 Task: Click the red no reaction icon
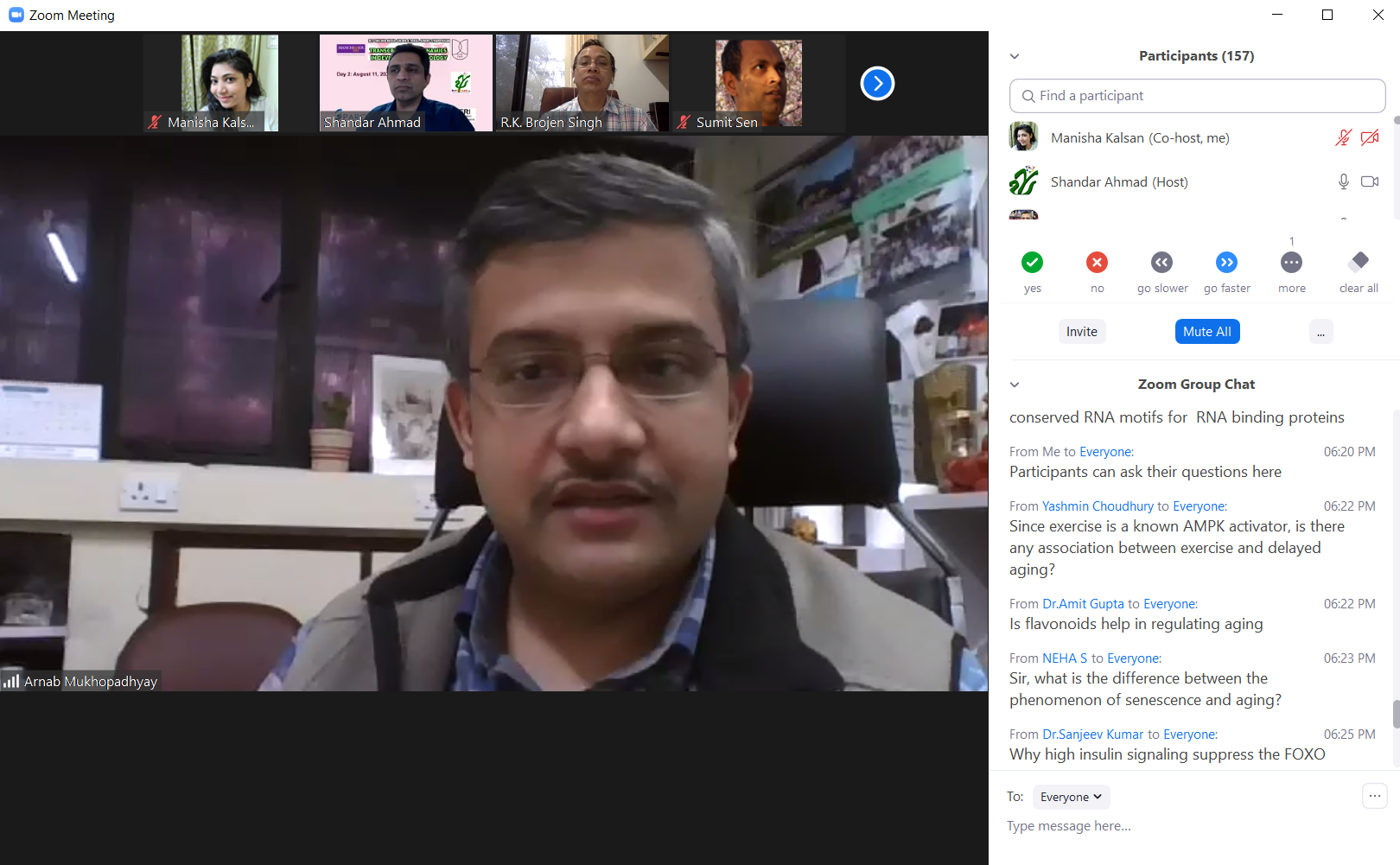pyautogui.click(x=1097, y=262)
